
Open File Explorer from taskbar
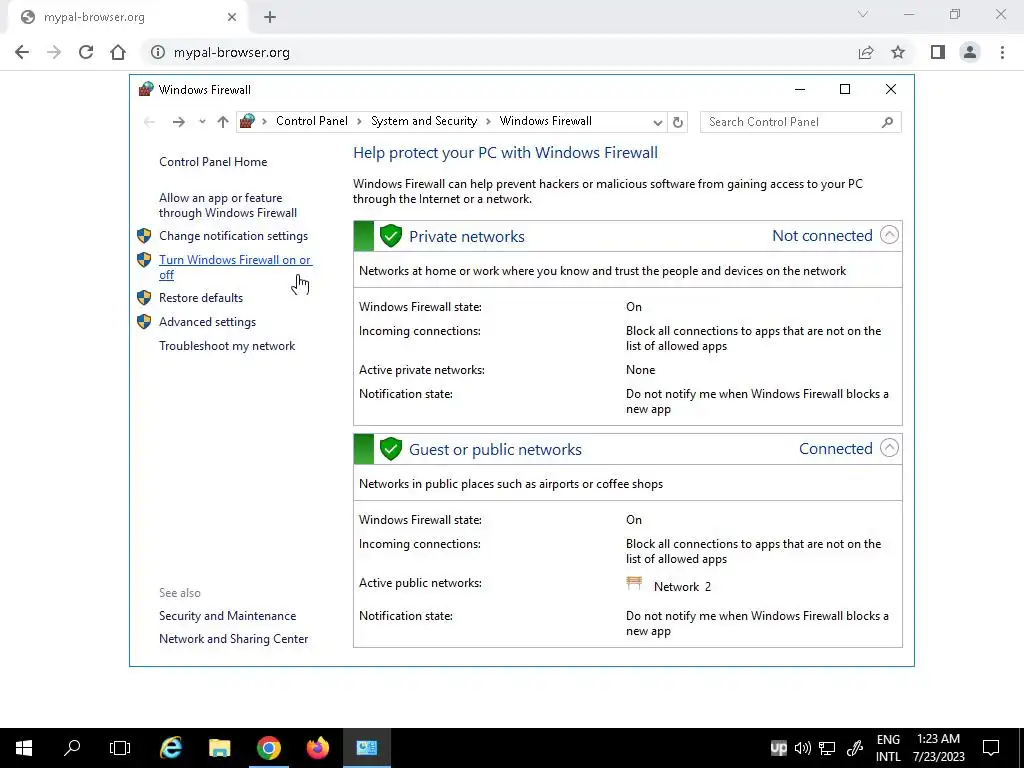click(x=220, y=748)
